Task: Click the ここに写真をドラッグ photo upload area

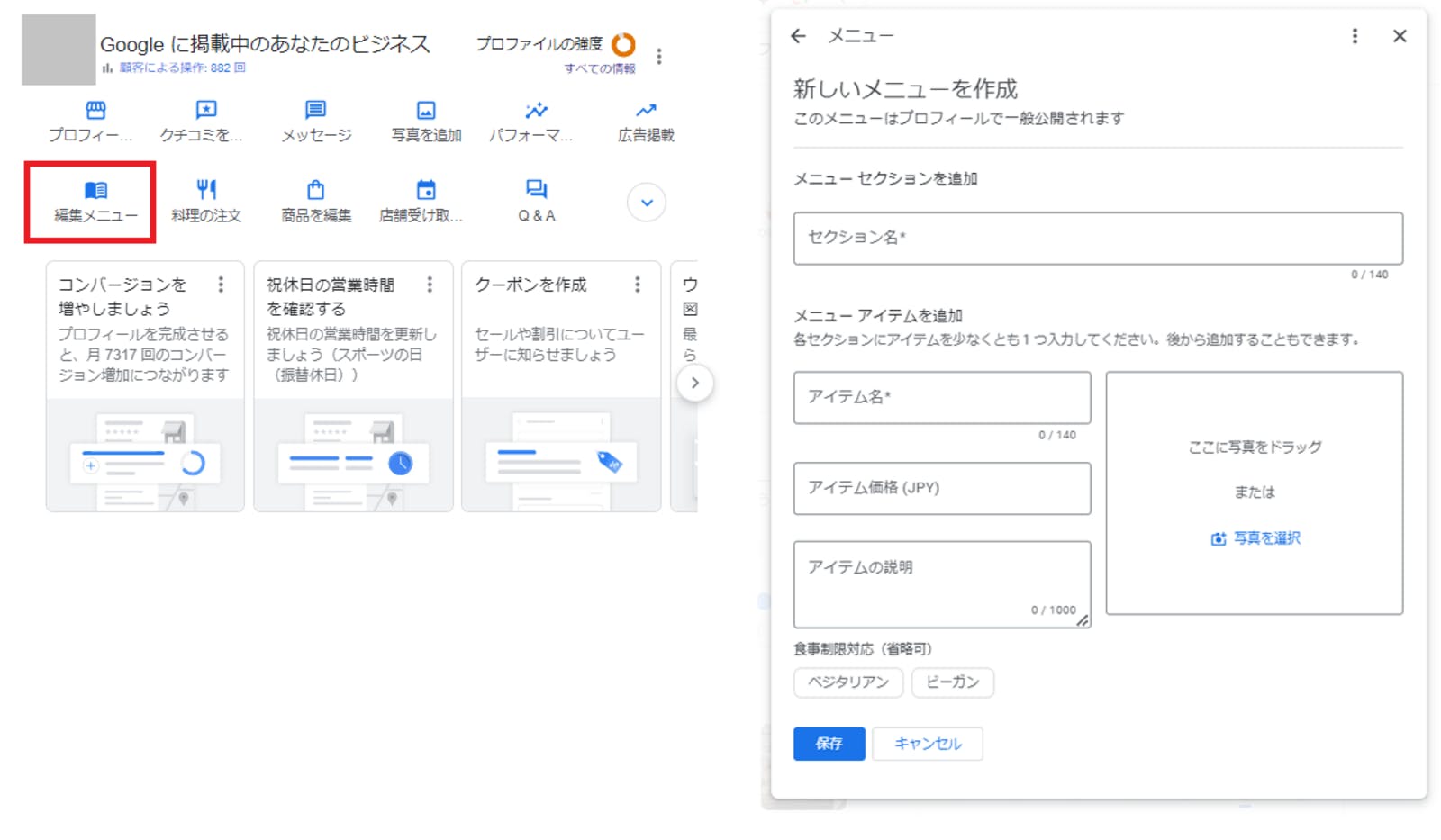Action: coord(1255,493)
